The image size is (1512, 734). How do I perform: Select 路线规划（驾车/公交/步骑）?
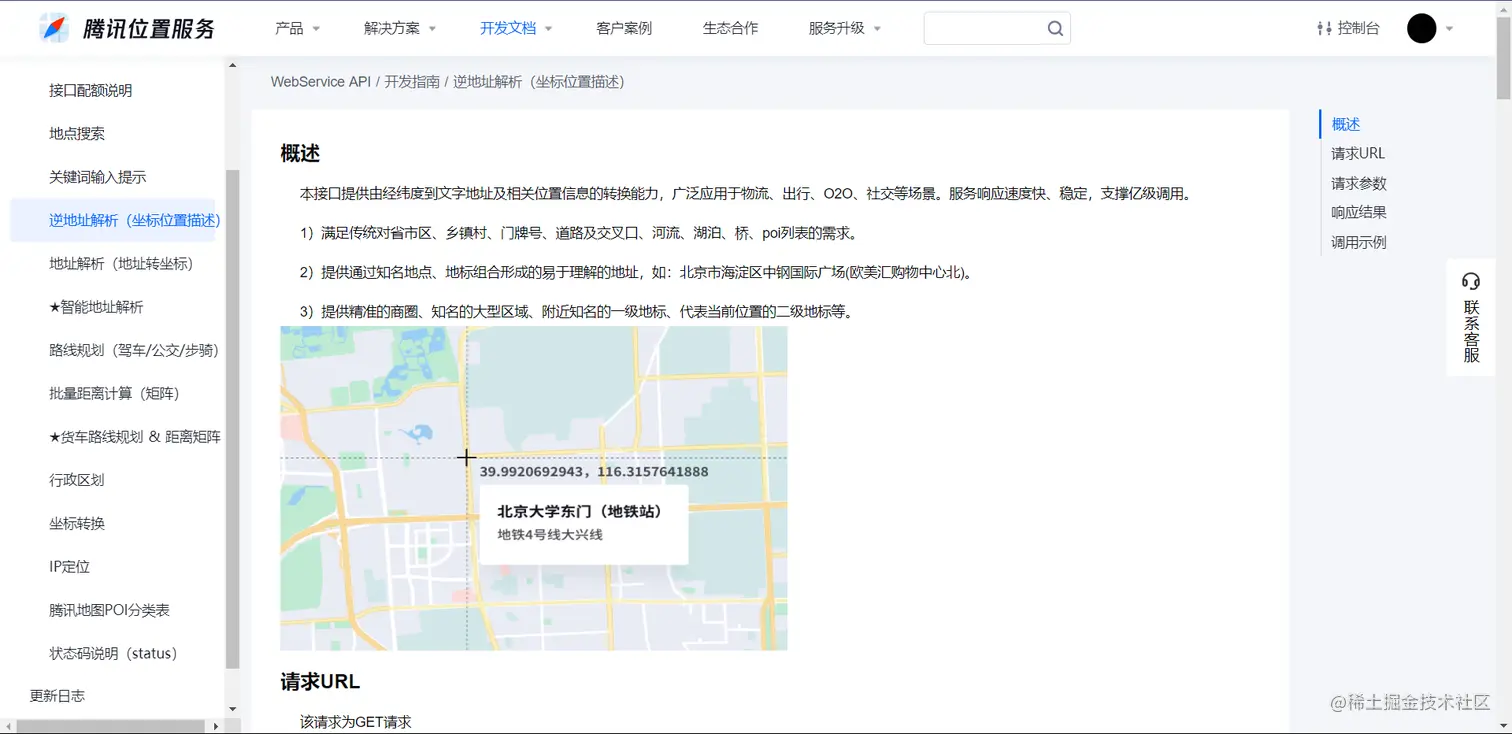(x=134, y=350)
